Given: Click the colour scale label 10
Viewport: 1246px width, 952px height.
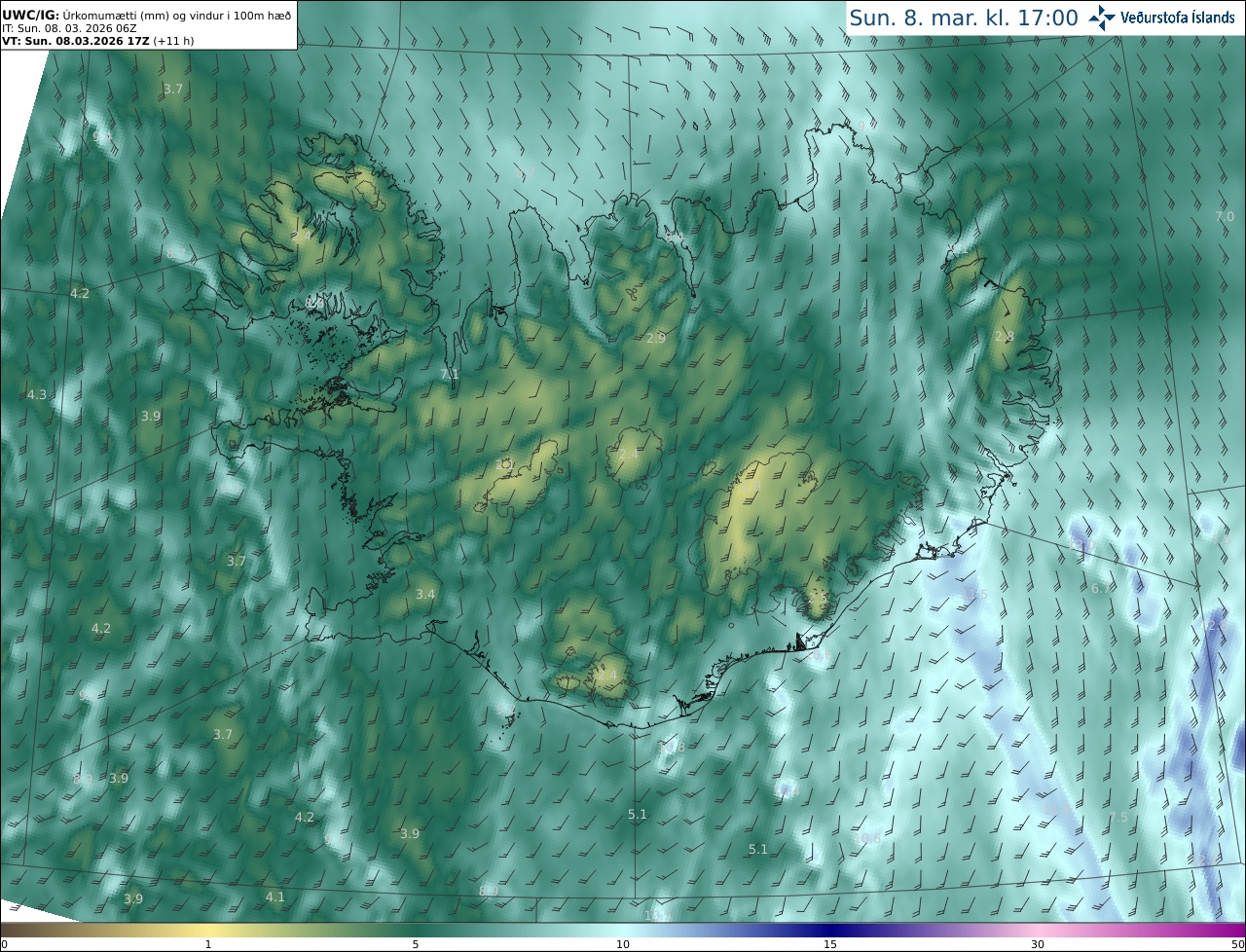Looking at the screenshot, I should point(623,945).
